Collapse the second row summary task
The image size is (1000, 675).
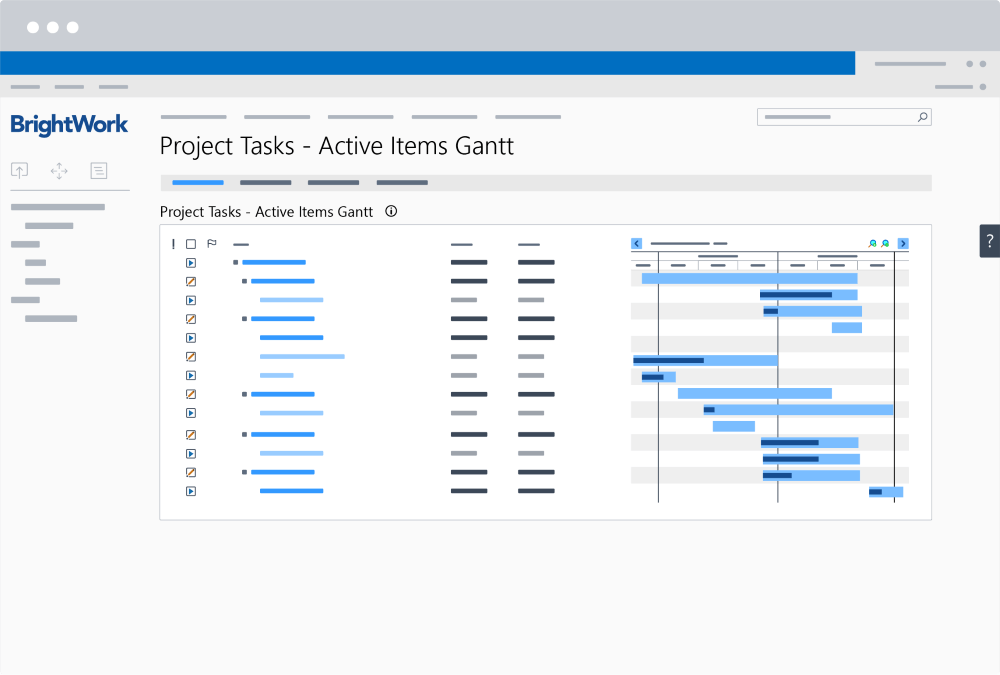245,282
